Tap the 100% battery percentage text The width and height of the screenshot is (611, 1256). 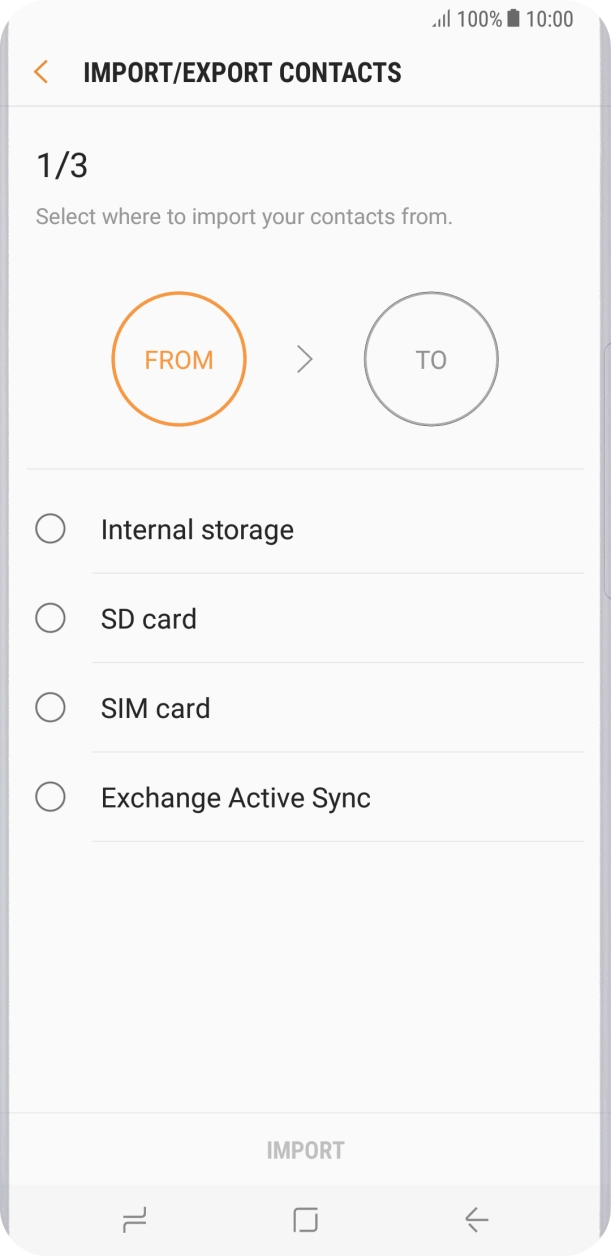point(480,19)
